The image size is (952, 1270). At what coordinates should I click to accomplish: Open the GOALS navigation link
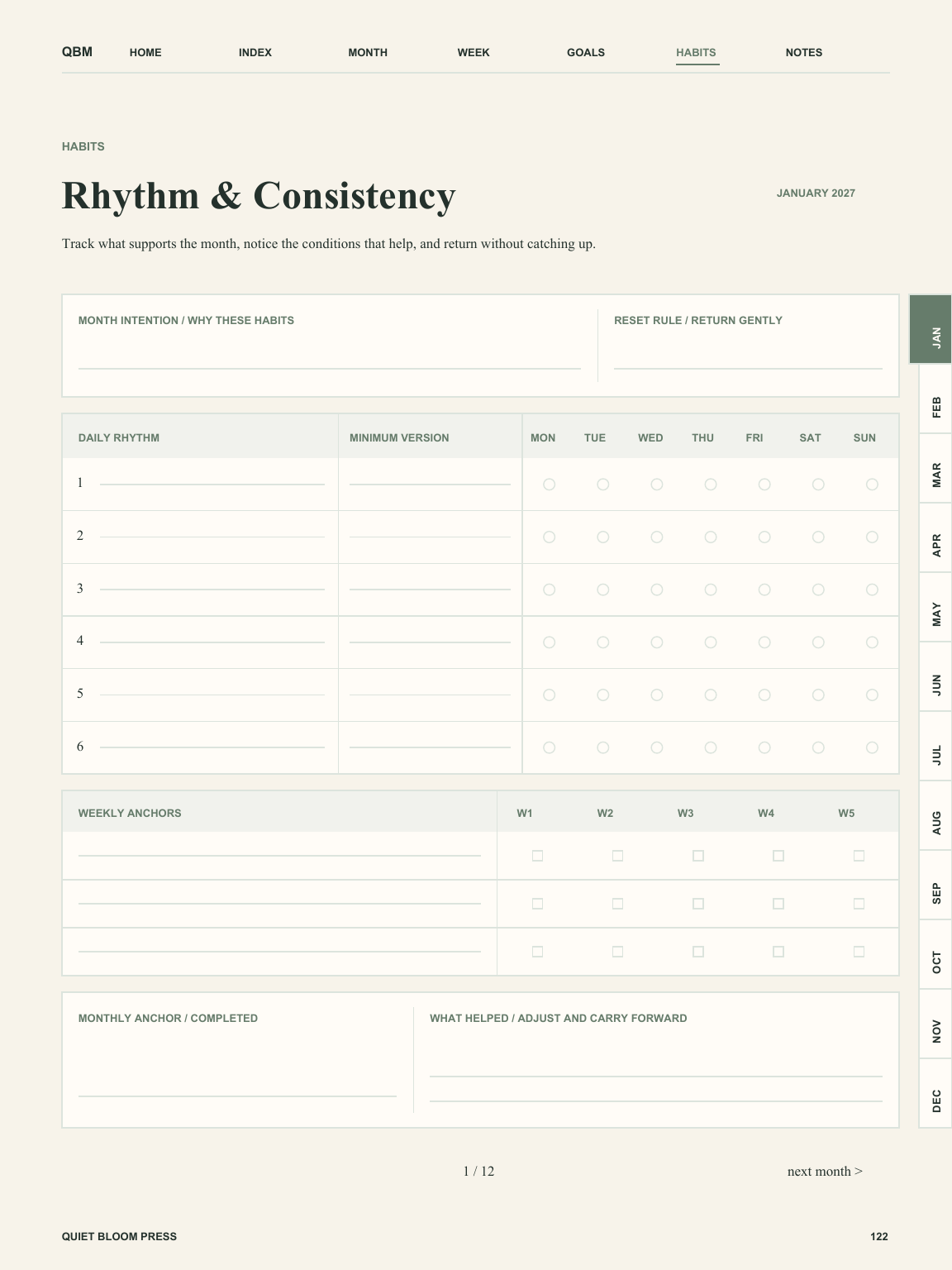tap(586, 52)
